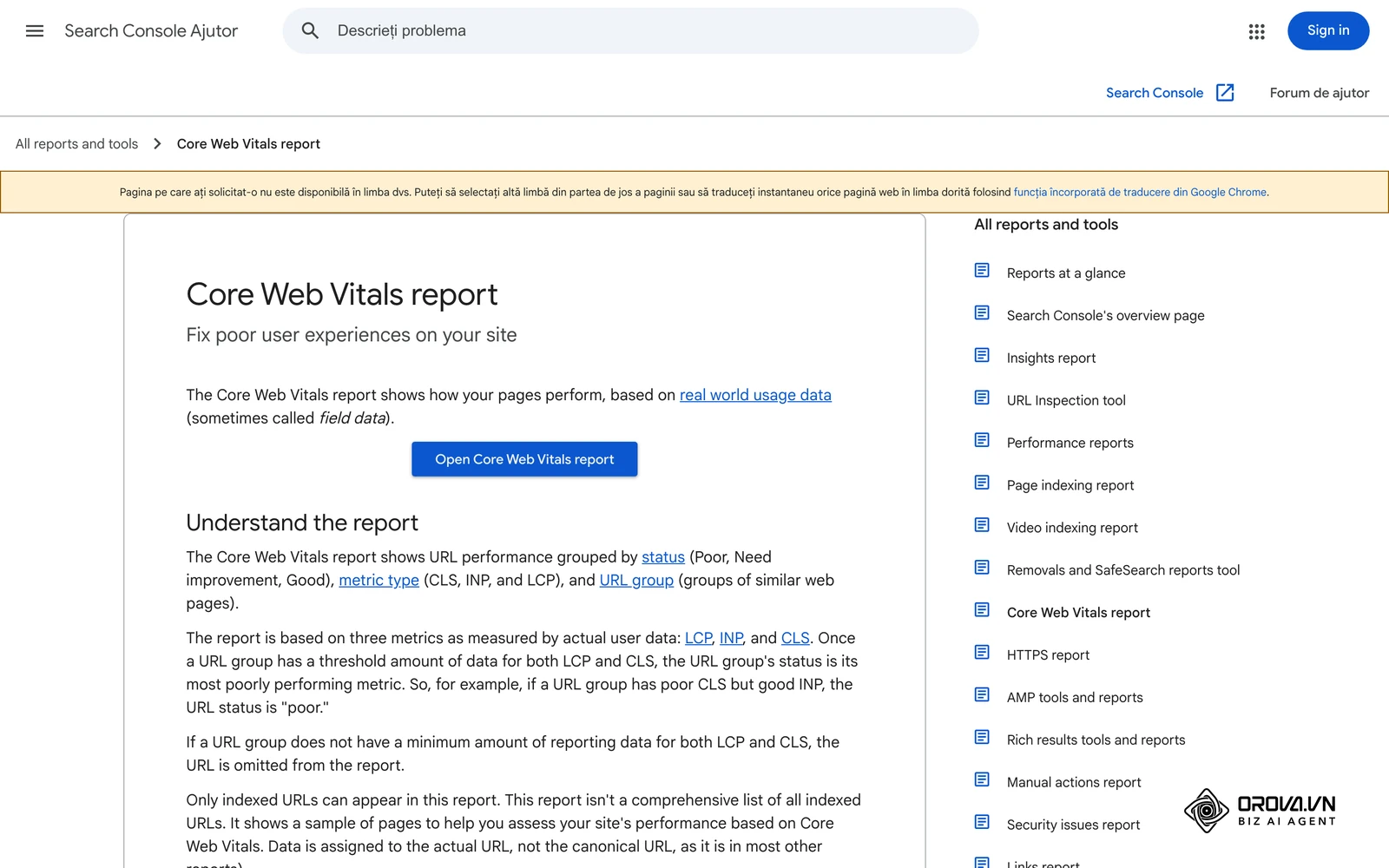Open Insights report in sidebar
This screenshot has height=868, width=1389.
1051,358
